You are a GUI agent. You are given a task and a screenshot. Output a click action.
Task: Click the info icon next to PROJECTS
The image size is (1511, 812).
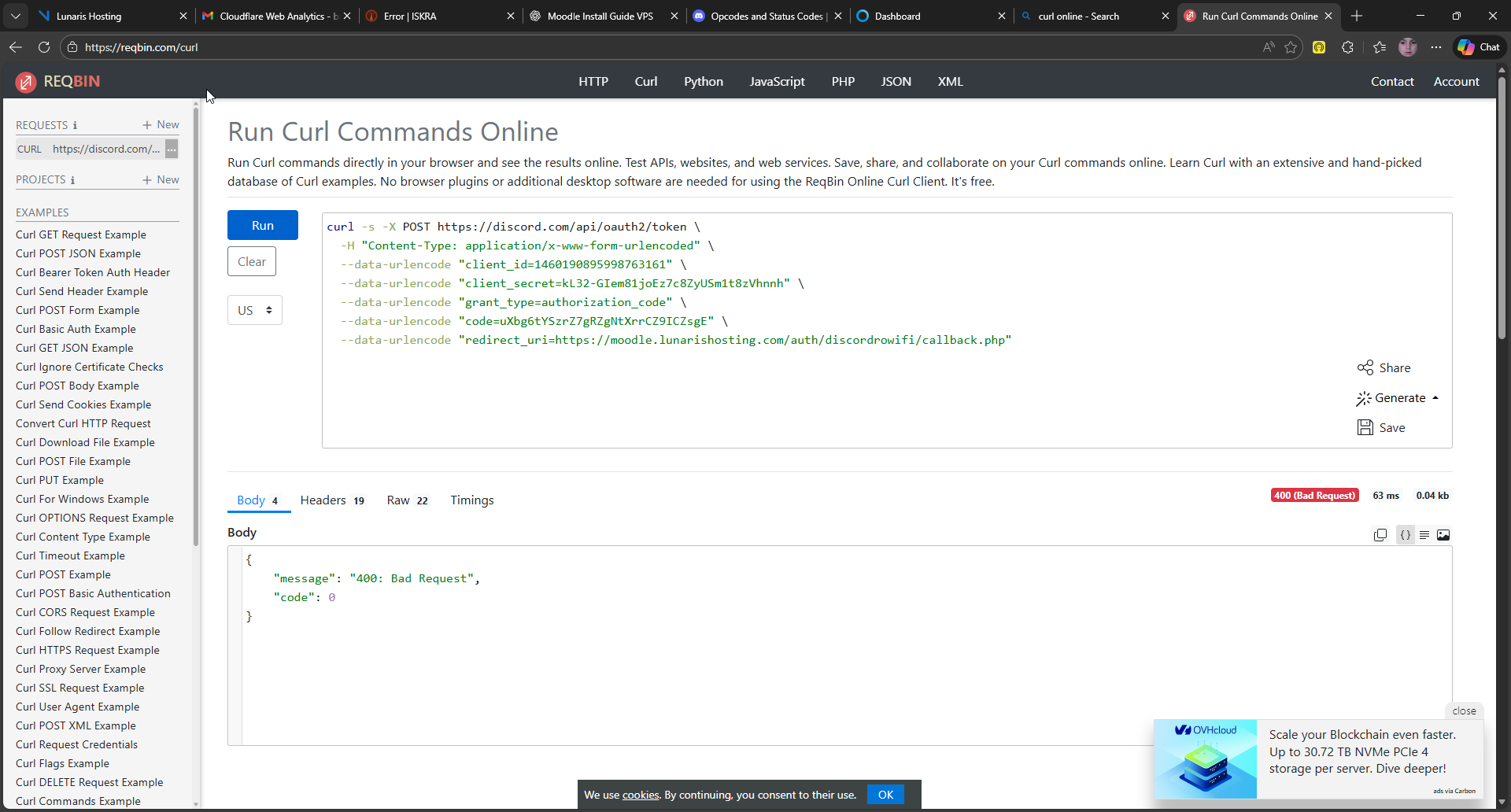(73, 180)
